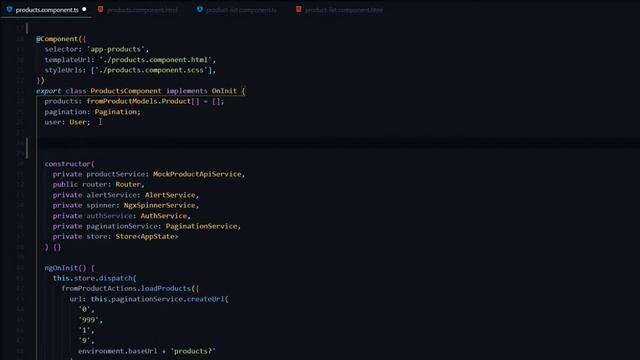Click the 'products?' string literal

point(193,351)
